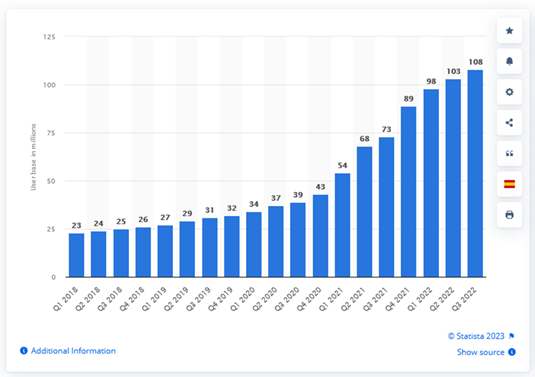Select the Q1 2018 bar showing 23
This screenshot has width=535, height=377.
tap(76, 255)
